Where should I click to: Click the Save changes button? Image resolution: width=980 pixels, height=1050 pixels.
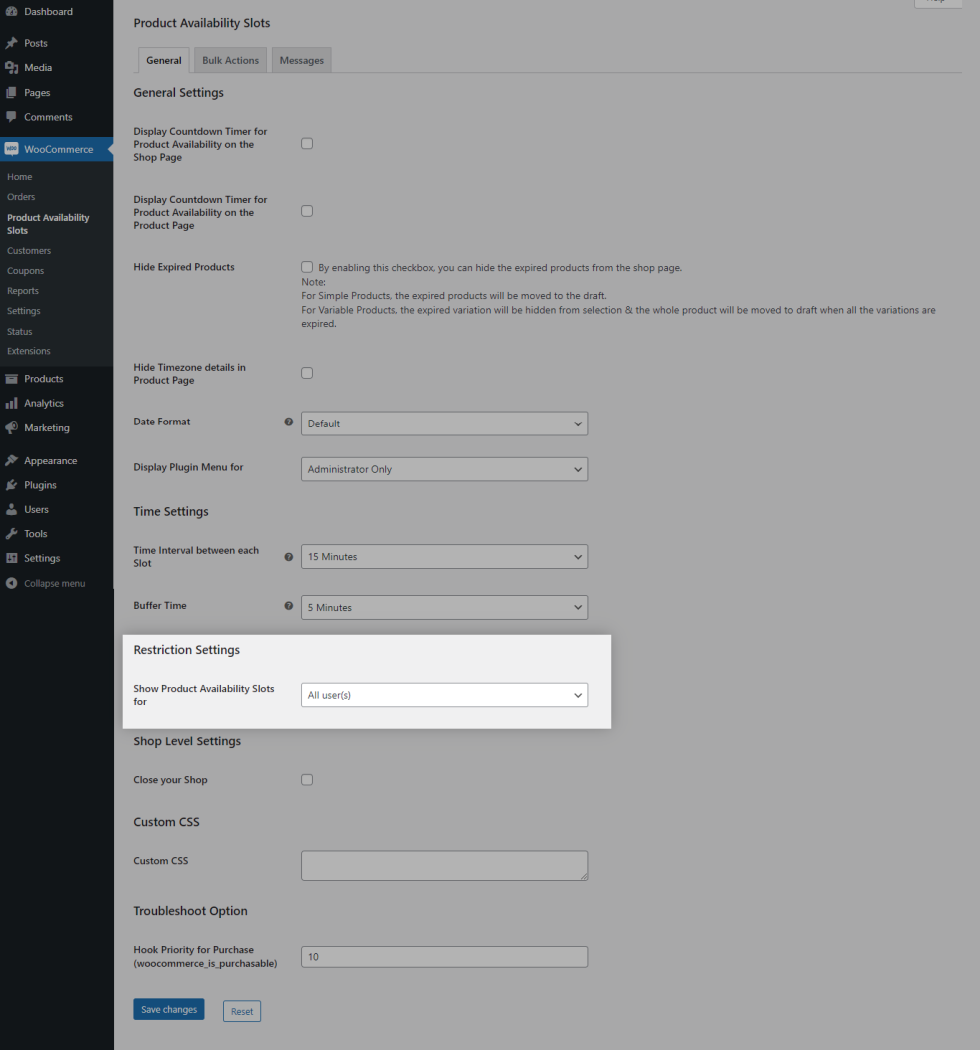pyautogui.click(x=169, y=1010)
